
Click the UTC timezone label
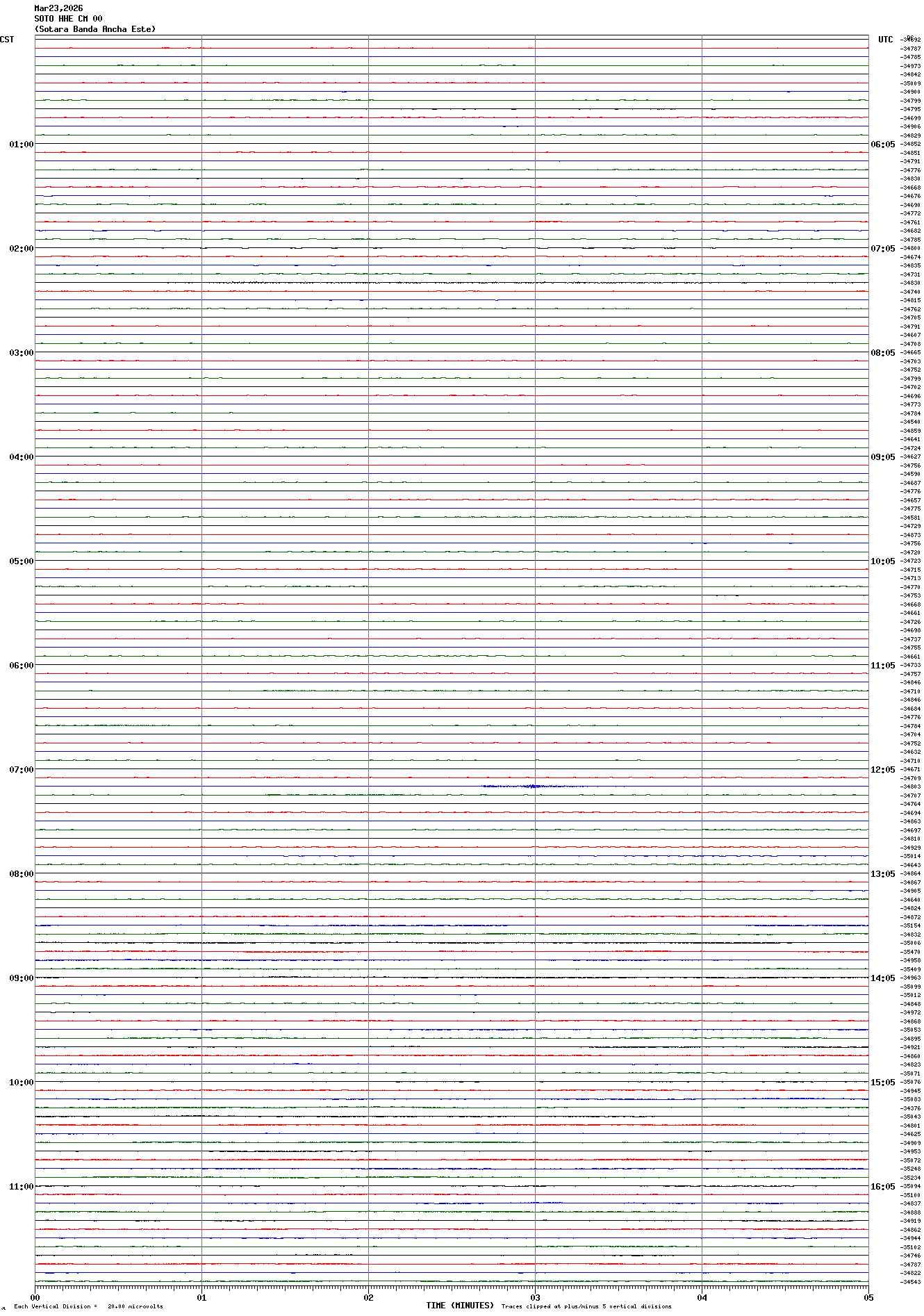tap(885, 40)
